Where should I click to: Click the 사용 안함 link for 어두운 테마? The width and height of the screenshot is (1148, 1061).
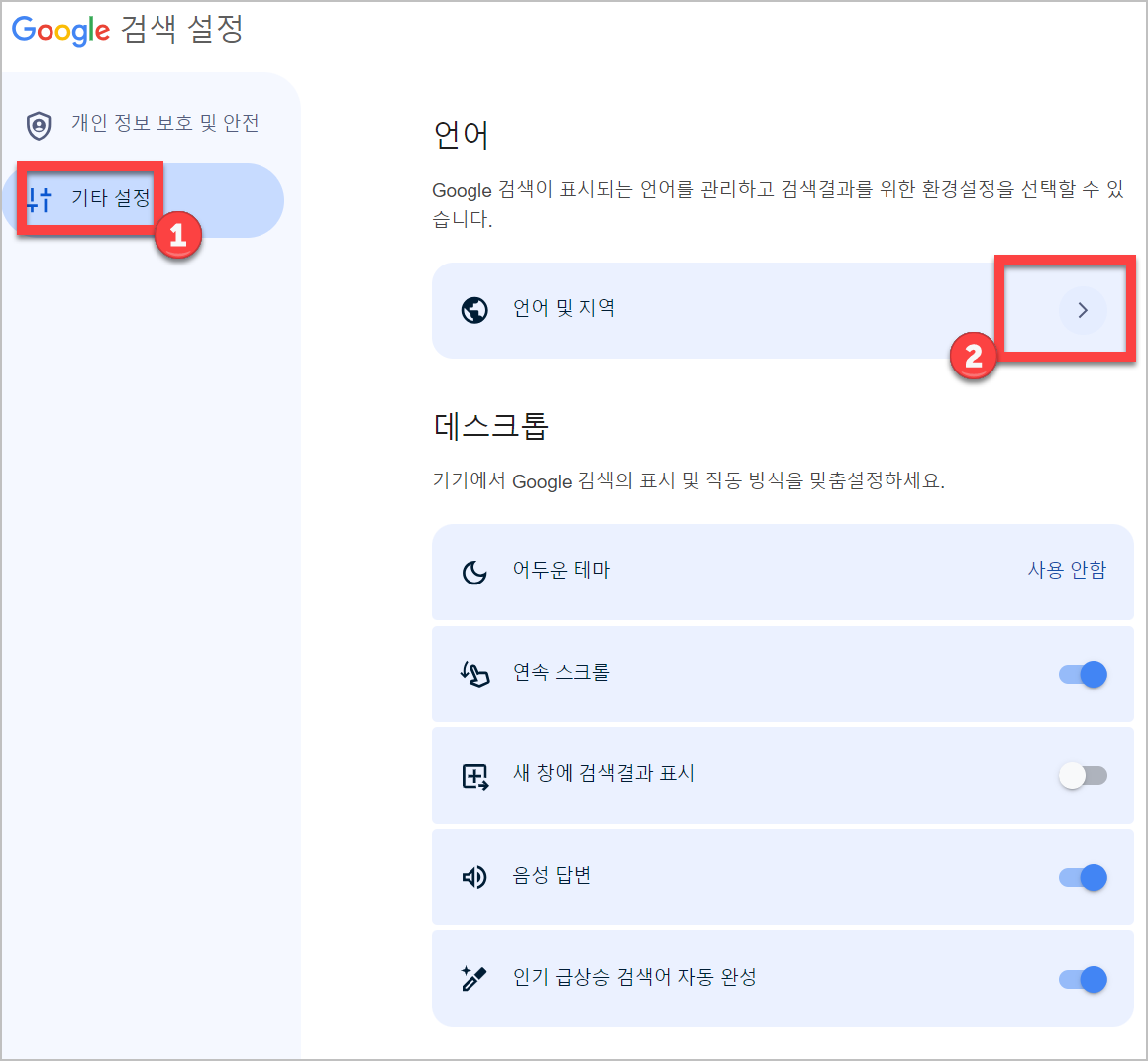coord(1067,570)
